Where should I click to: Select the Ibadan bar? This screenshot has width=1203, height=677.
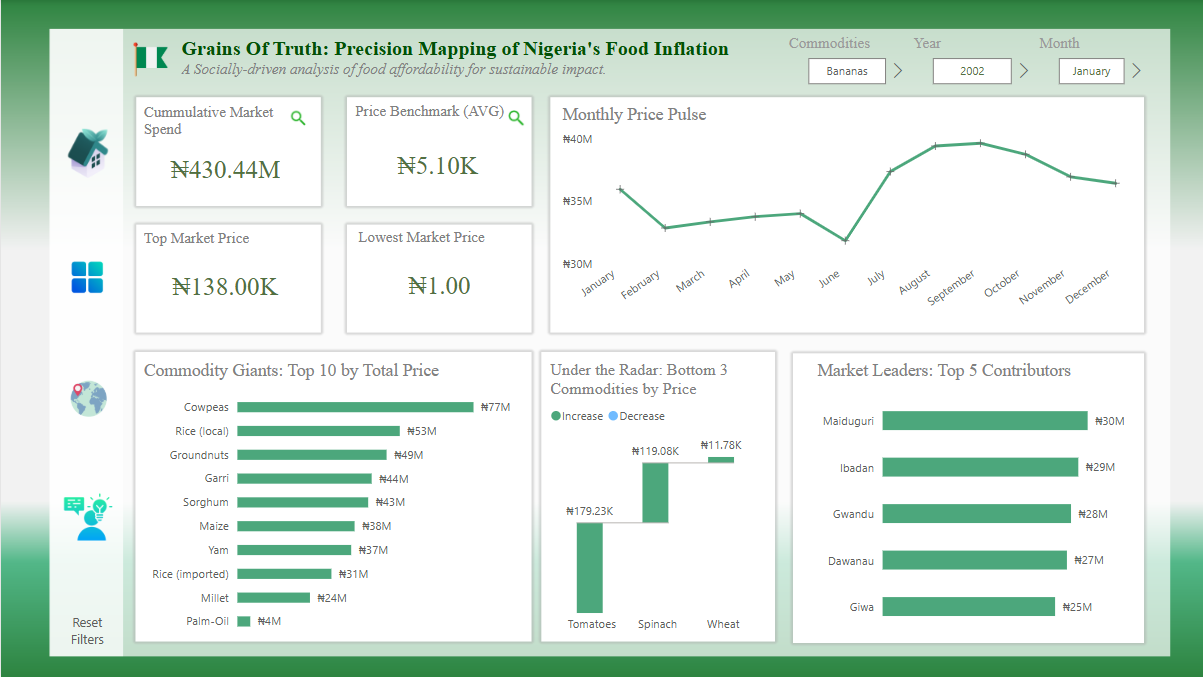point(980,467)
